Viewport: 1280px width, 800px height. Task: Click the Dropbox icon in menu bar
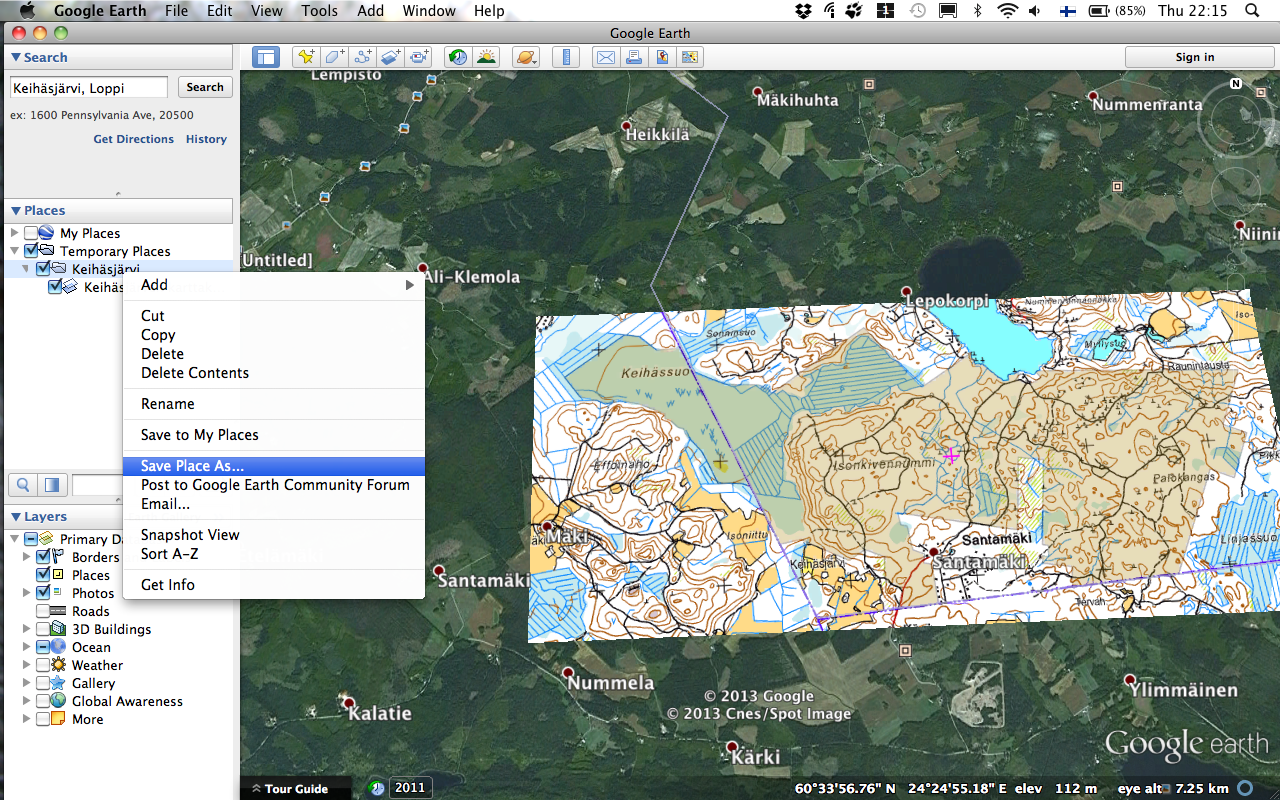point(803,11)
